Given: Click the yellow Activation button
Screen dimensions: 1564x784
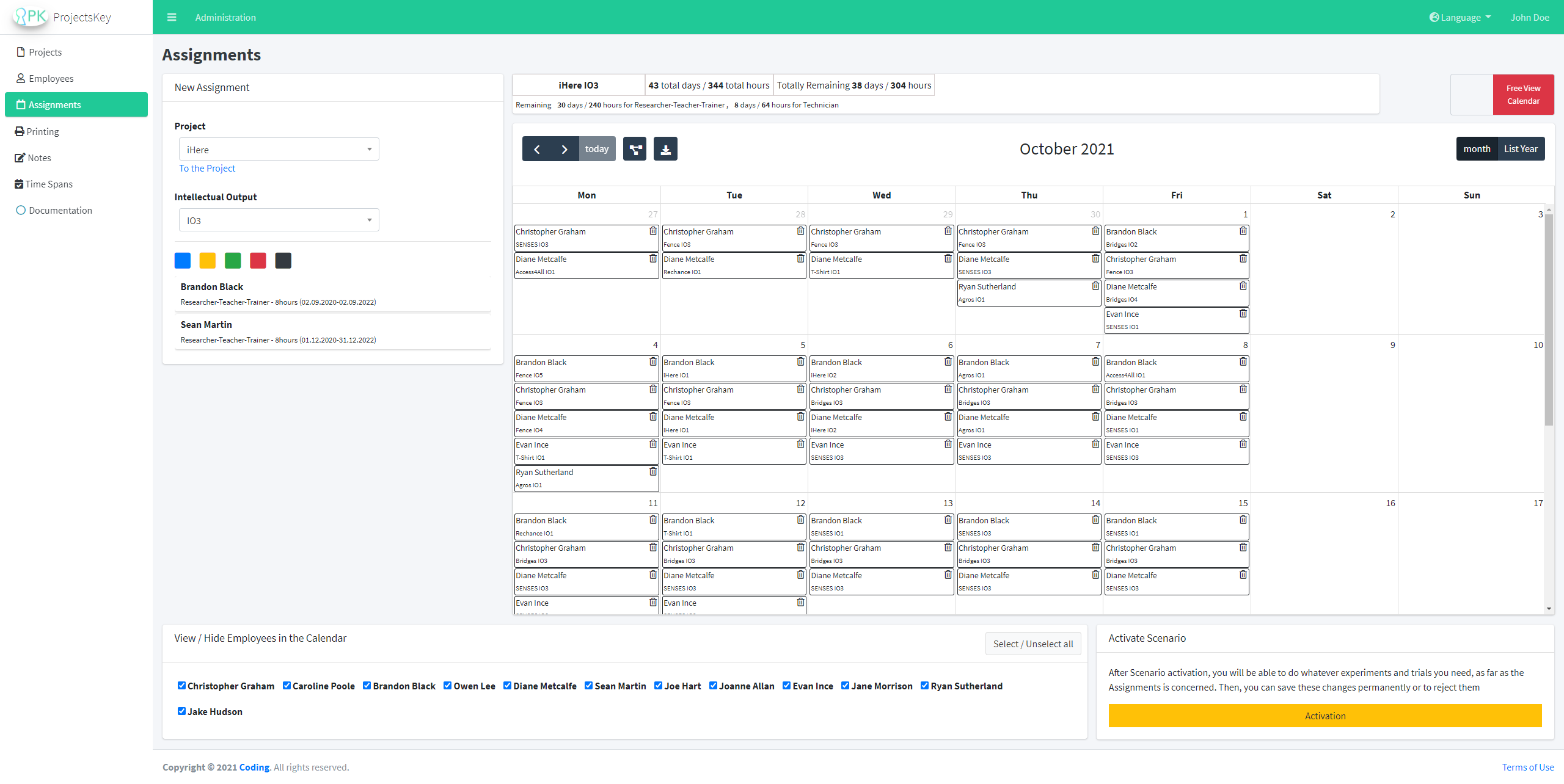Looking at the screenshot, I should tap(1325, 716).
